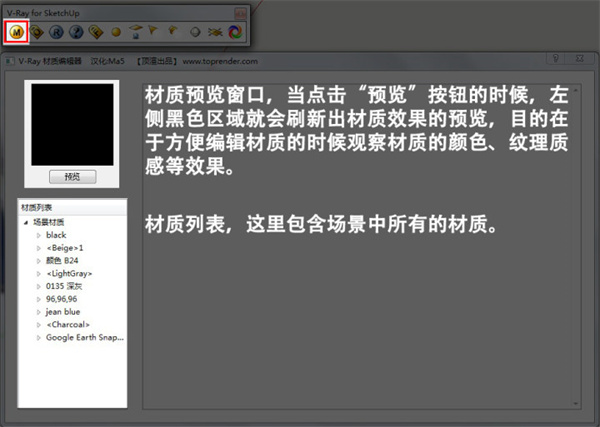Select the Rectangle Light tool icon

136,32
